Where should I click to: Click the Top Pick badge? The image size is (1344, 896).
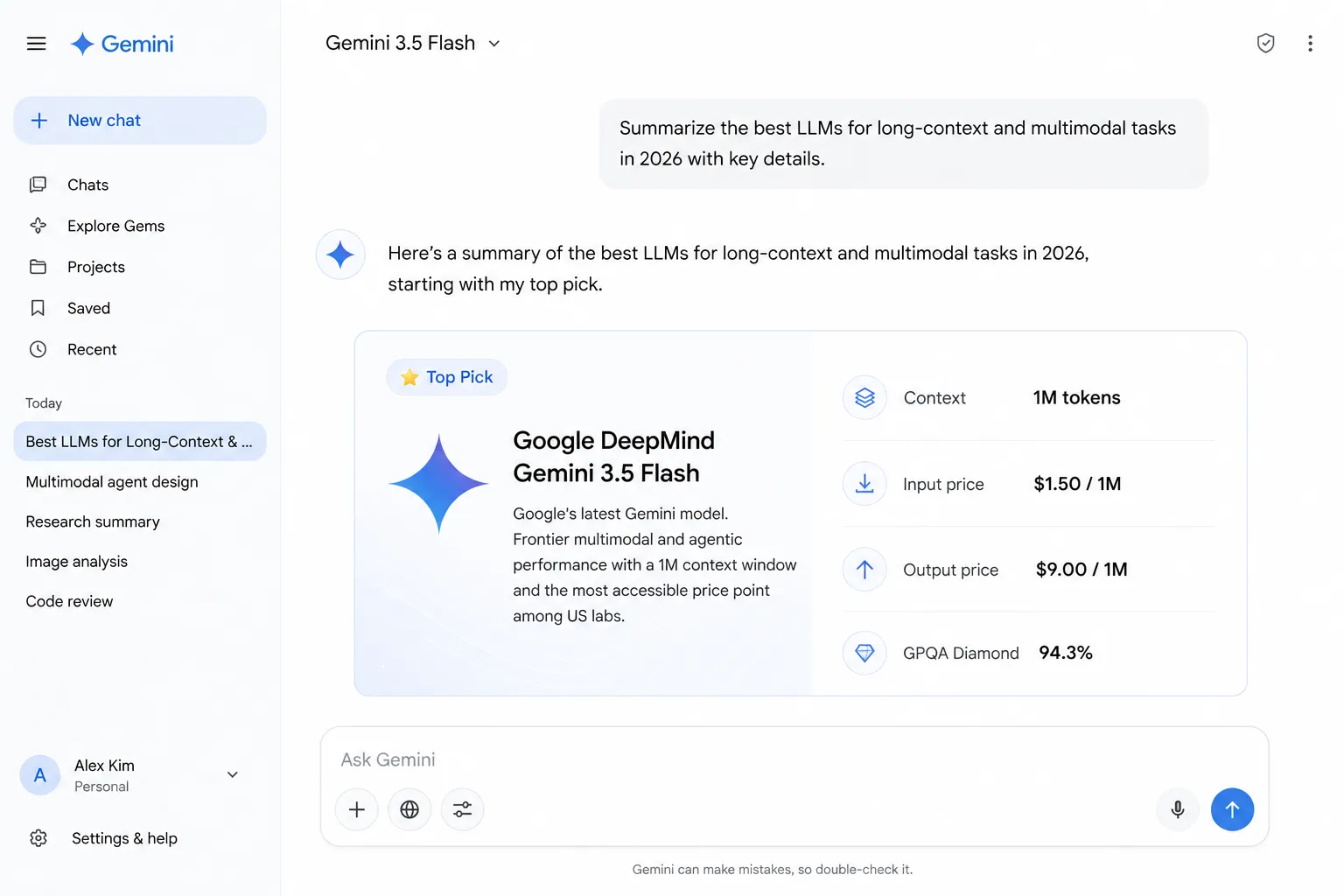447,377
